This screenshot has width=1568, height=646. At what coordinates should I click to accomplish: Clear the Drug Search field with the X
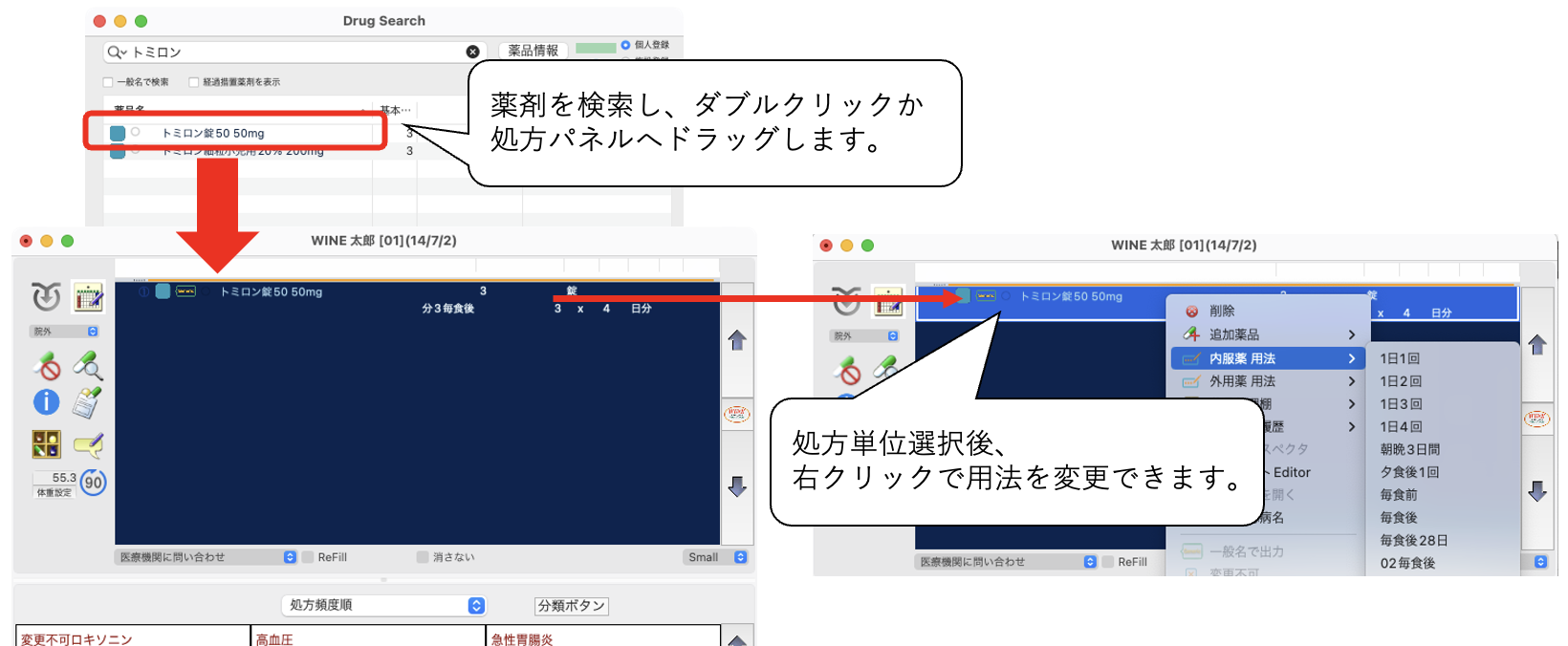pyautogui.click(x=472, y=52)
